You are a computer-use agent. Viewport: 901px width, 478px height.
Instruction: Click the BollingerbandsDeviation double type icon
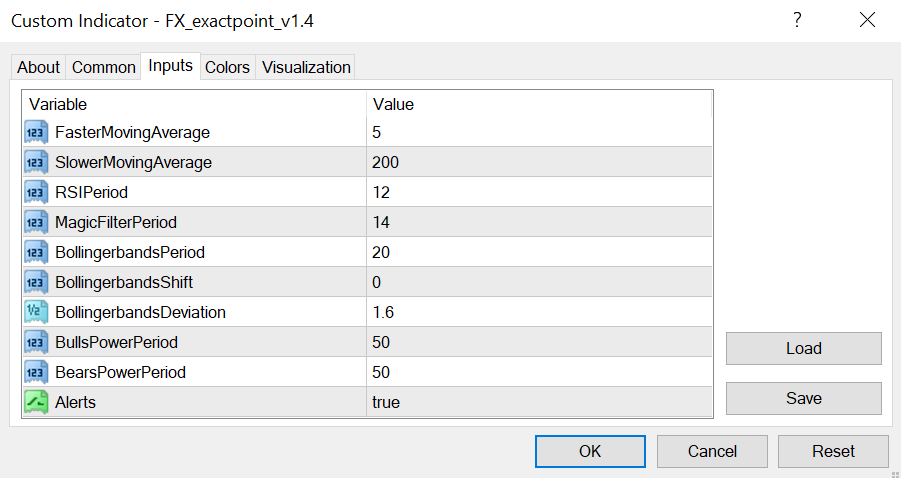(36, 312)
